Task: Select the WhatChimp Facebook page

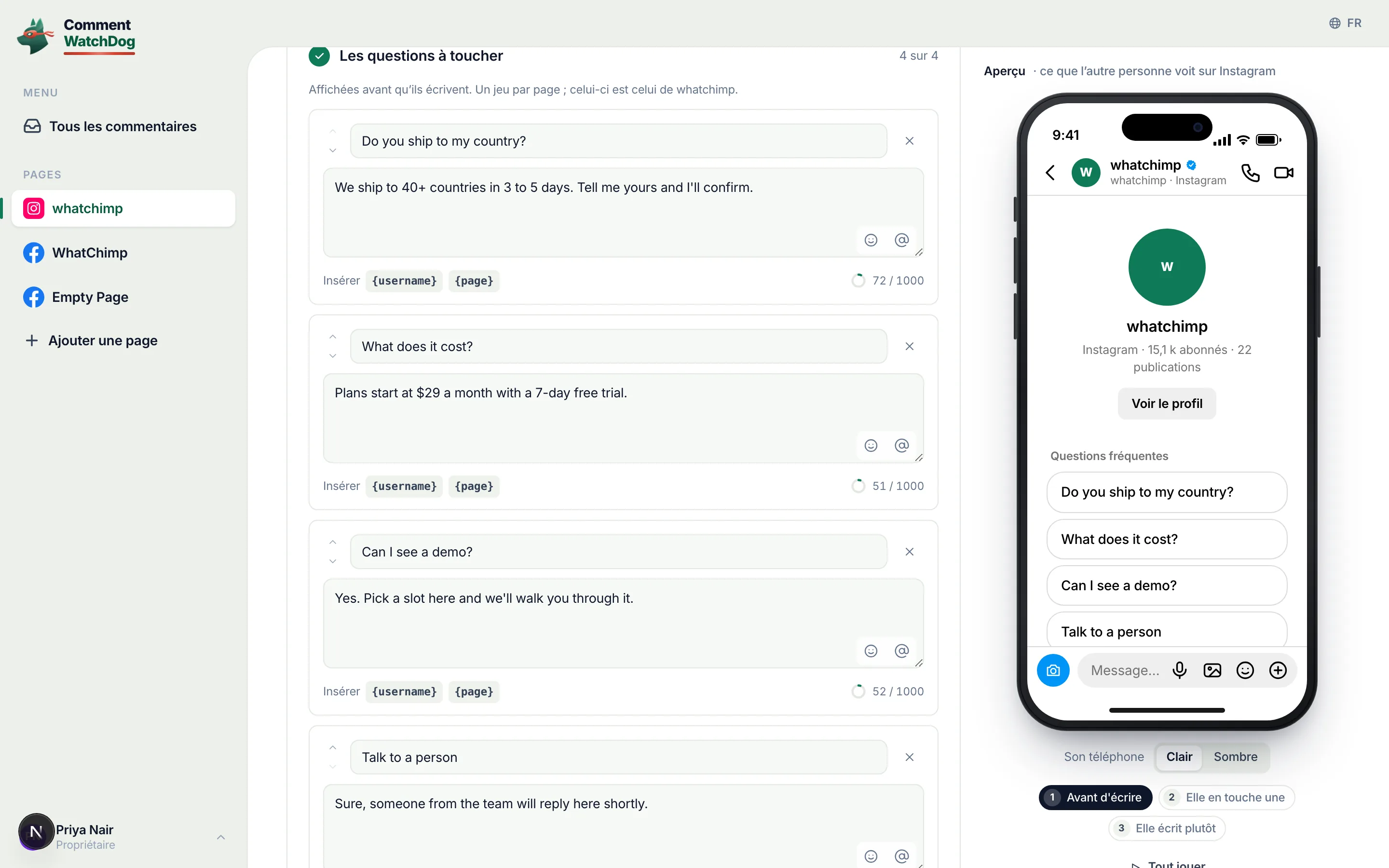Action: coord(123,253)
